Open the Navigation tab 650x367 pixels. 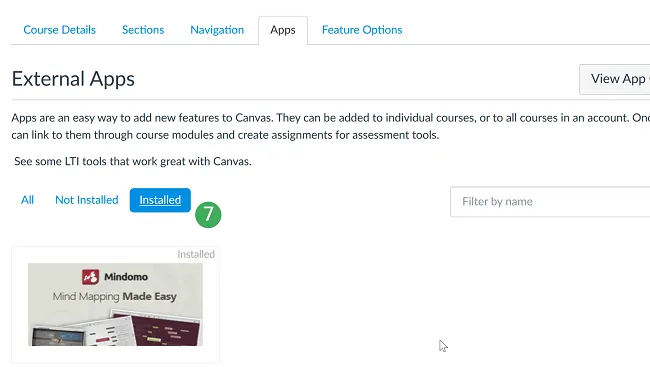[x=217, y=30]
